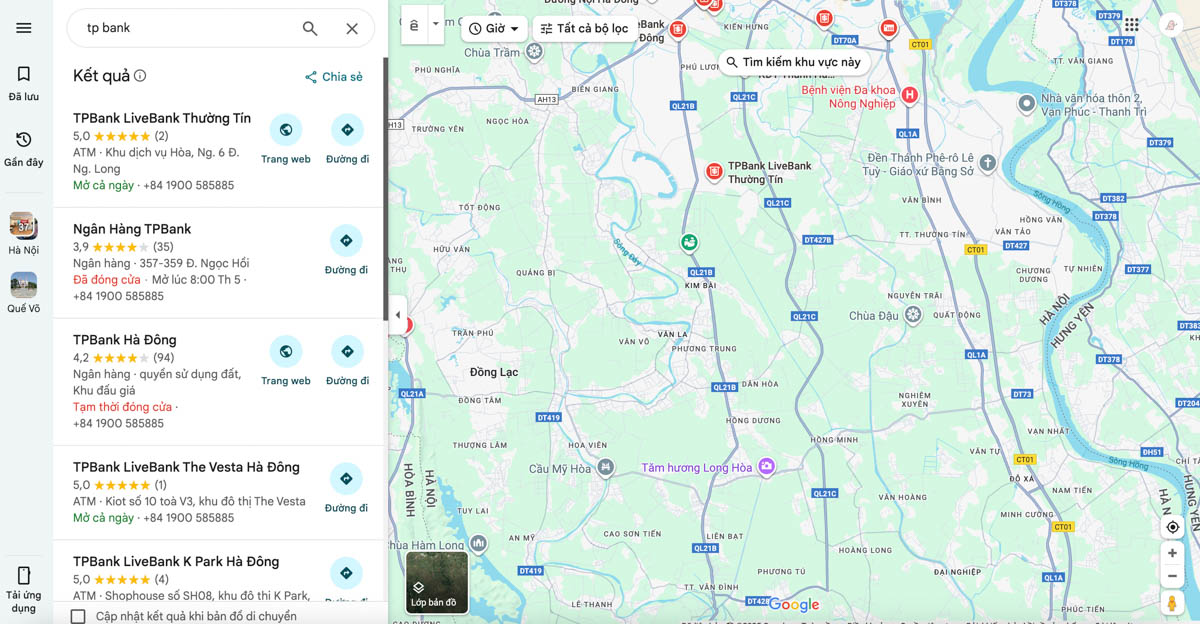Open the hamburger main menu
1200x624 pixels.
point(24,28)
